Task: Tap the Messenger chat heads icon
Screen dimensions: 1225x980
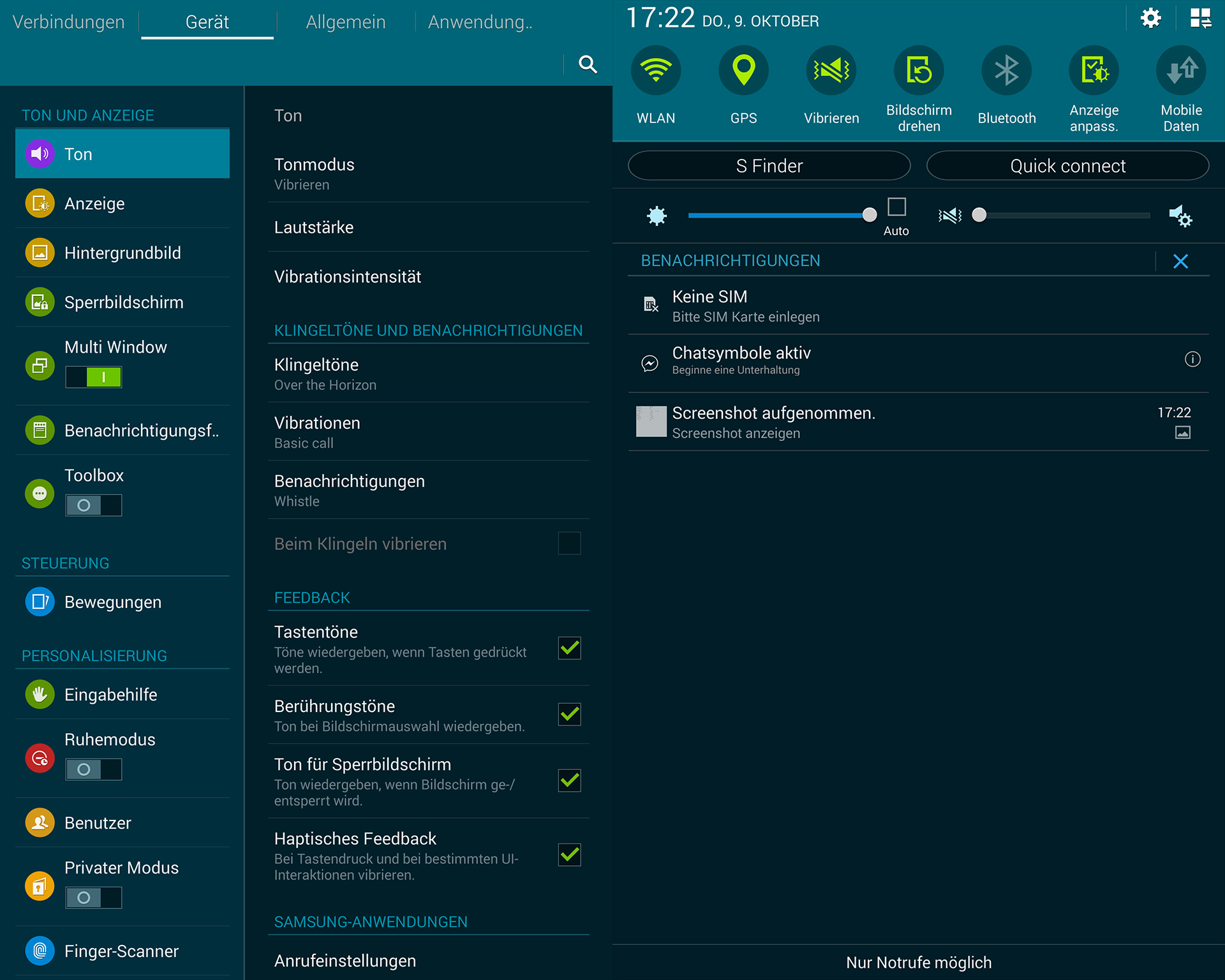Action: pos(650,363)
